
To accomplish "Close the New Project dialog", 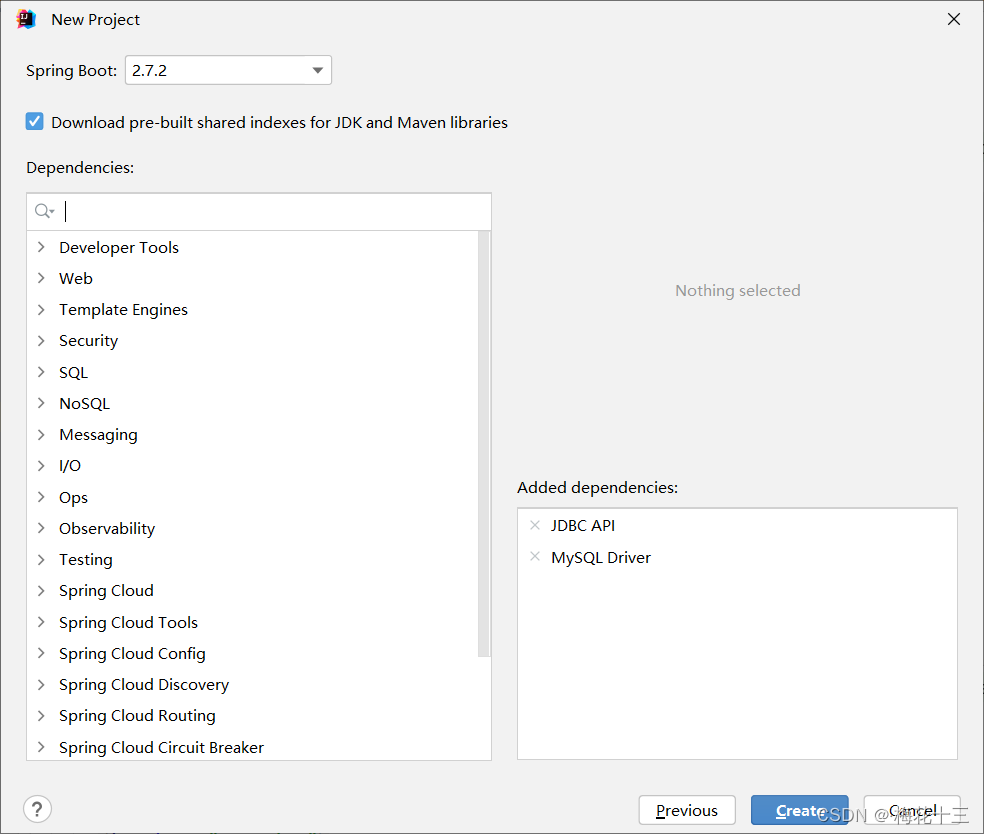I will coord(954,19).
